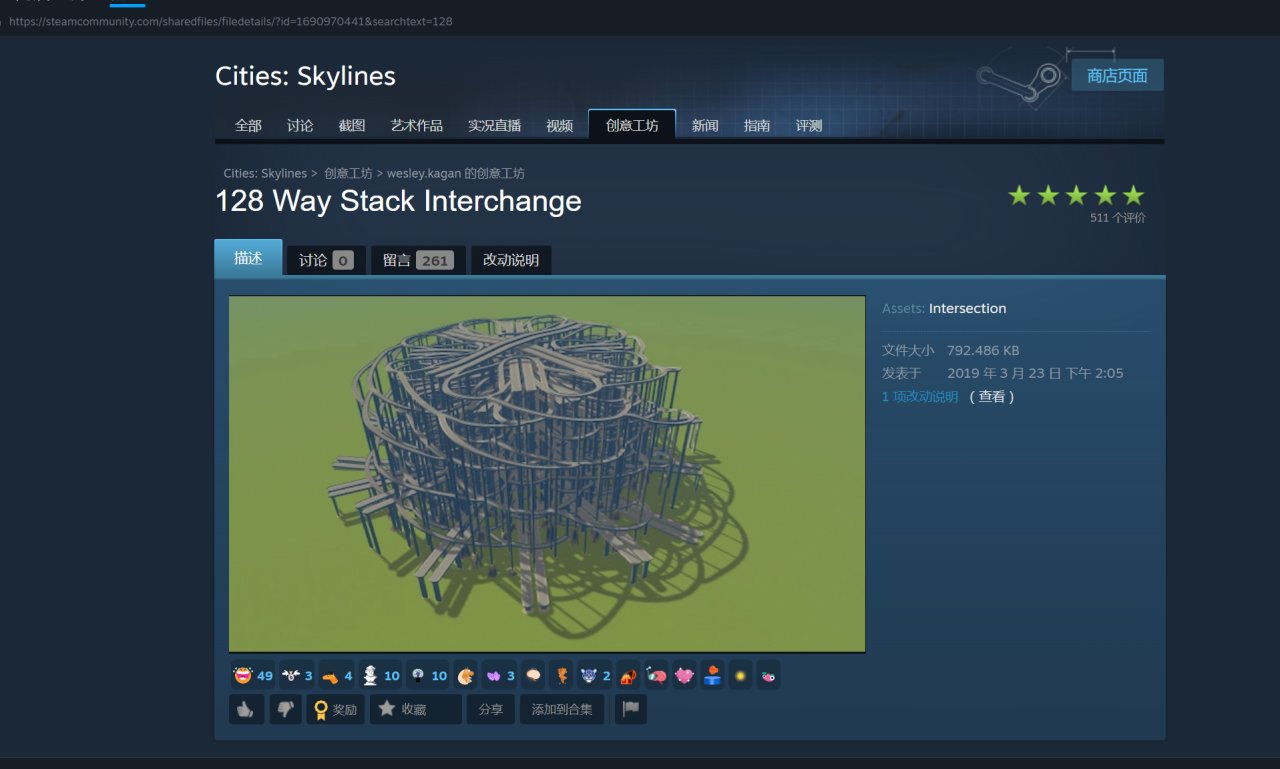Click the thumbs-down rate button
The image size is (1280, 769).
coord(286,709)
